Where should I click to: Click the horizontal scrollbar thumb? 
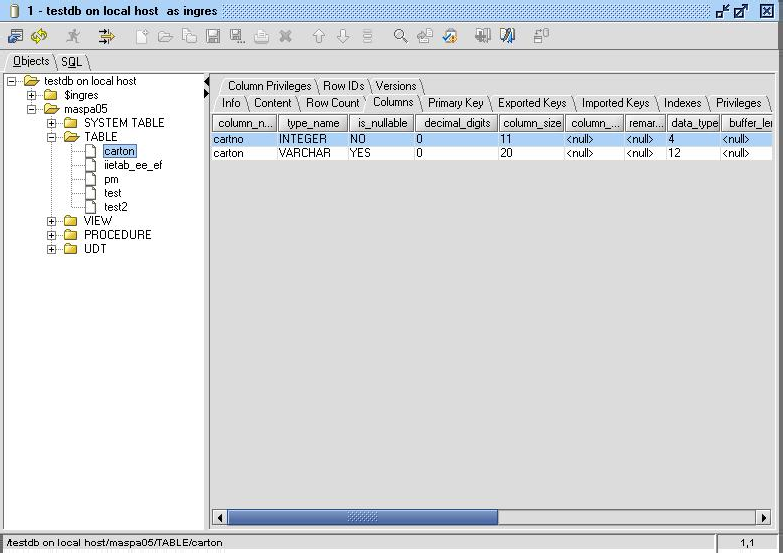coord(363,517)
